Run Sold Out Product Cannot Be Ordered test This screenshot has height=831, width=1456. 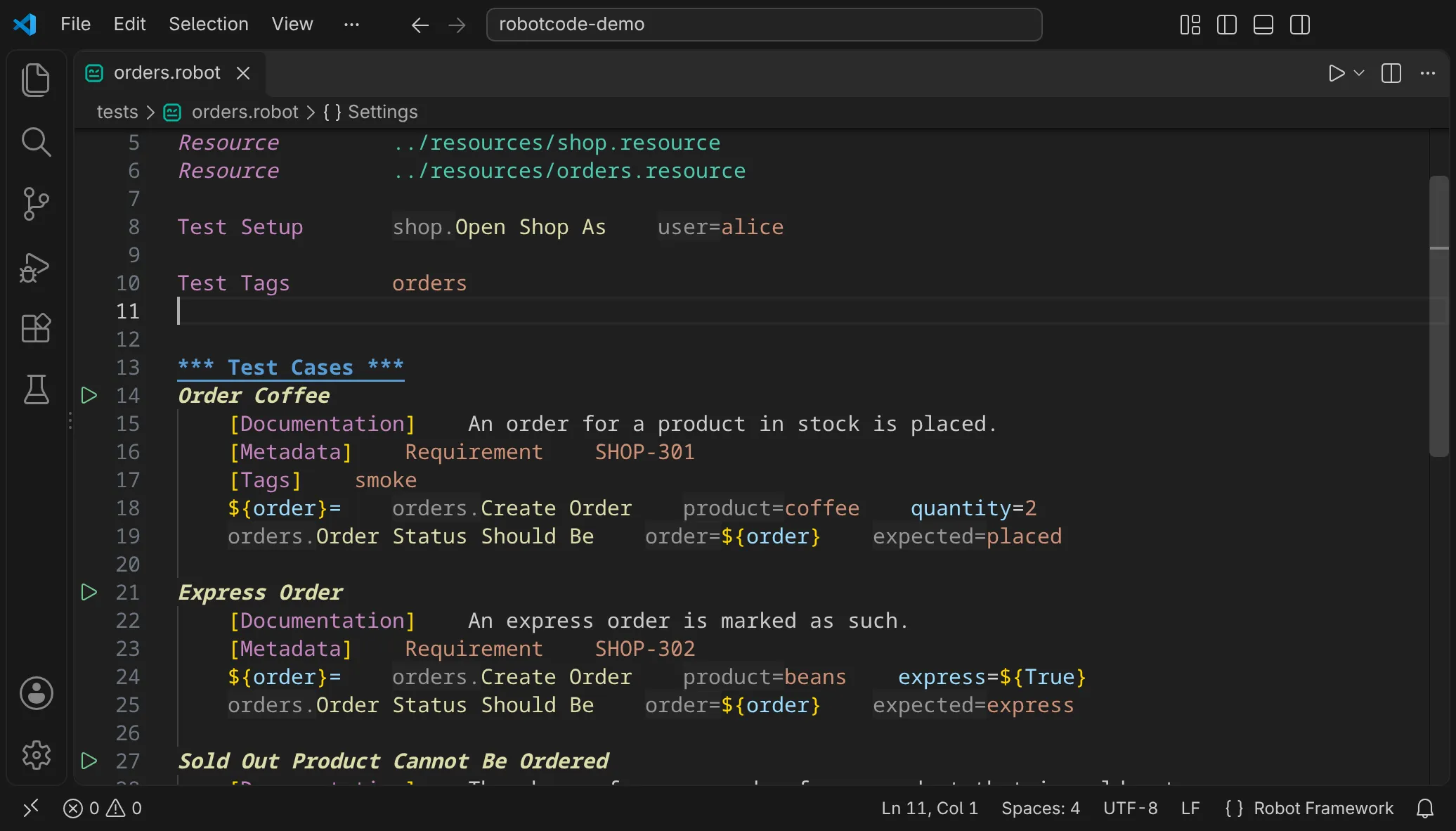[89, 761]
